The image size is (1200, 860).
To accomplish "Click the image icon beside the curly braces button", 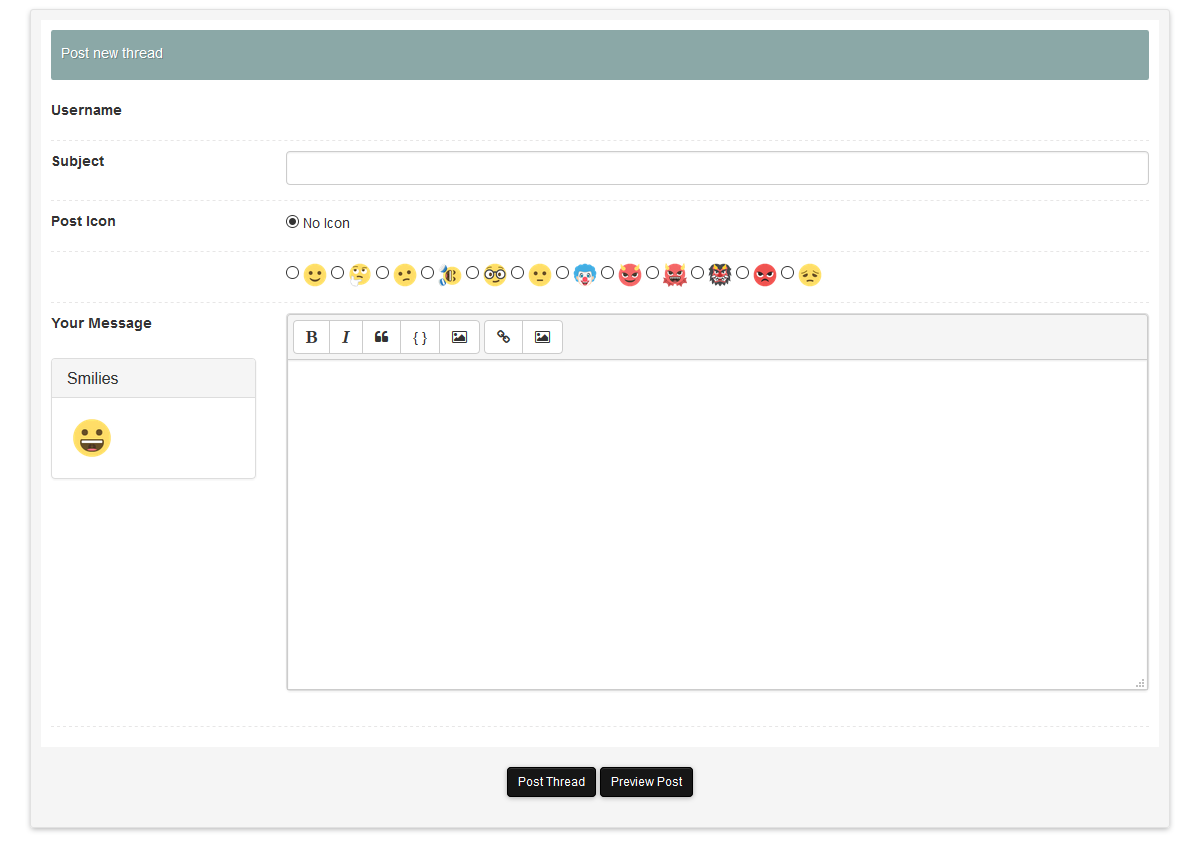I will tap(459, 337).
